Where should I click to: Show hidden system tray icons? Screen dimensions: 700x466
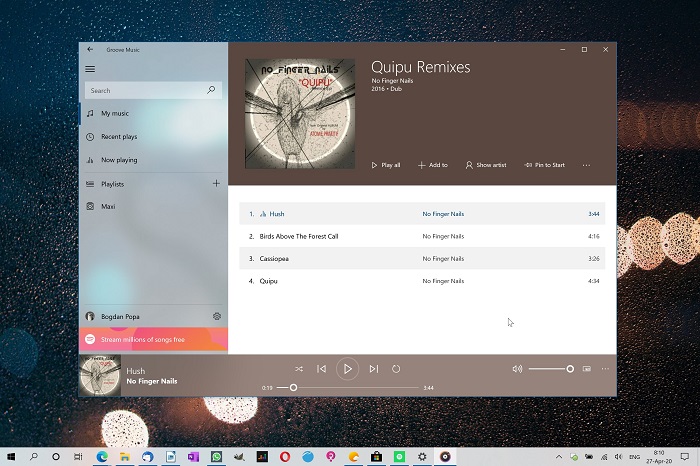[559, 457]
